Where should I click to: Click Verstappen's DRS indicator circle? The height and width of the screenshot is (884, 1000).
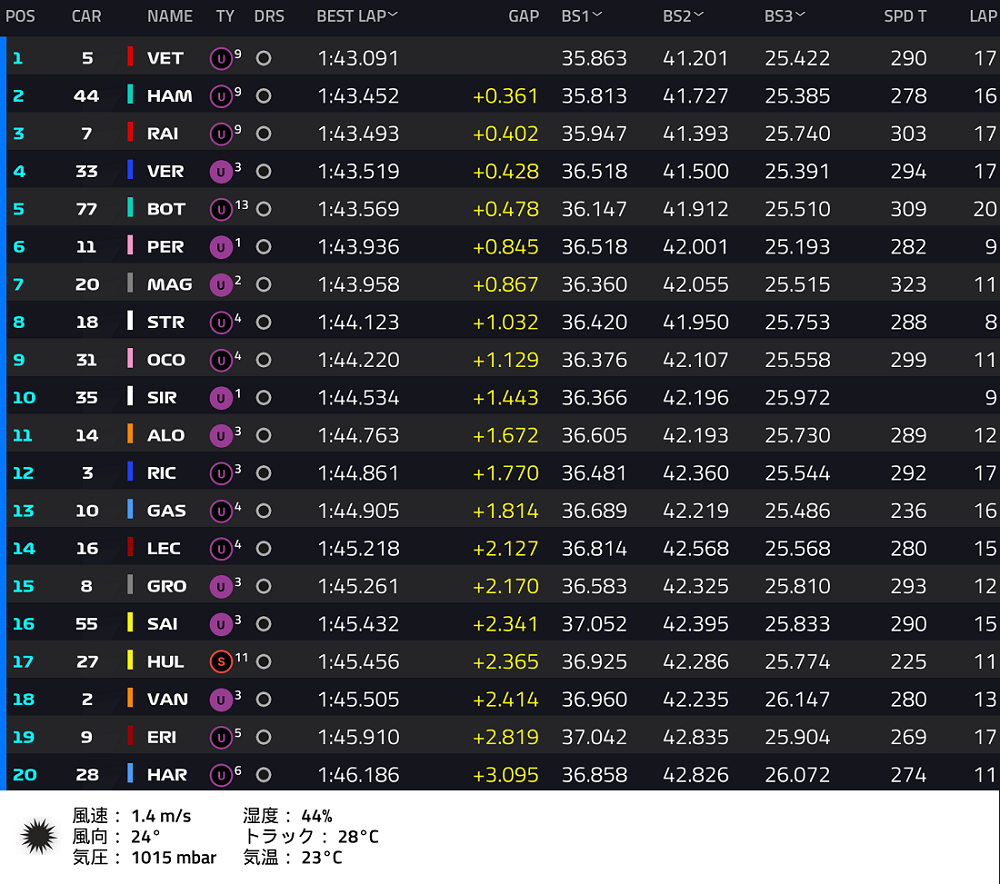coord(263,172)
